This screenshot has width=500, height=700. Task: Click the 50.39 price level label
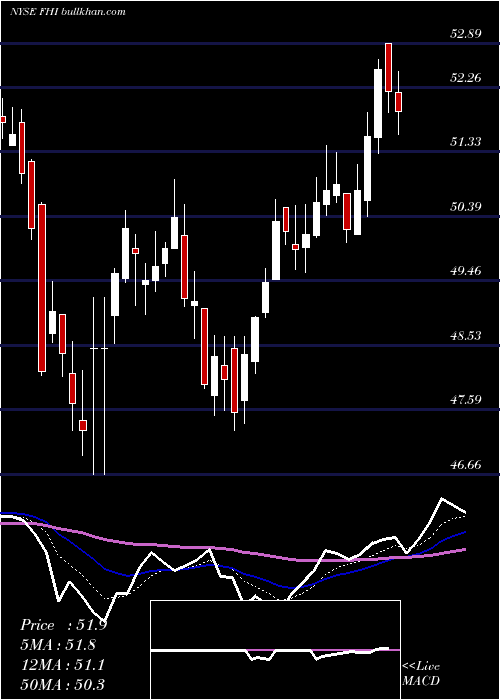pos(466,207)
